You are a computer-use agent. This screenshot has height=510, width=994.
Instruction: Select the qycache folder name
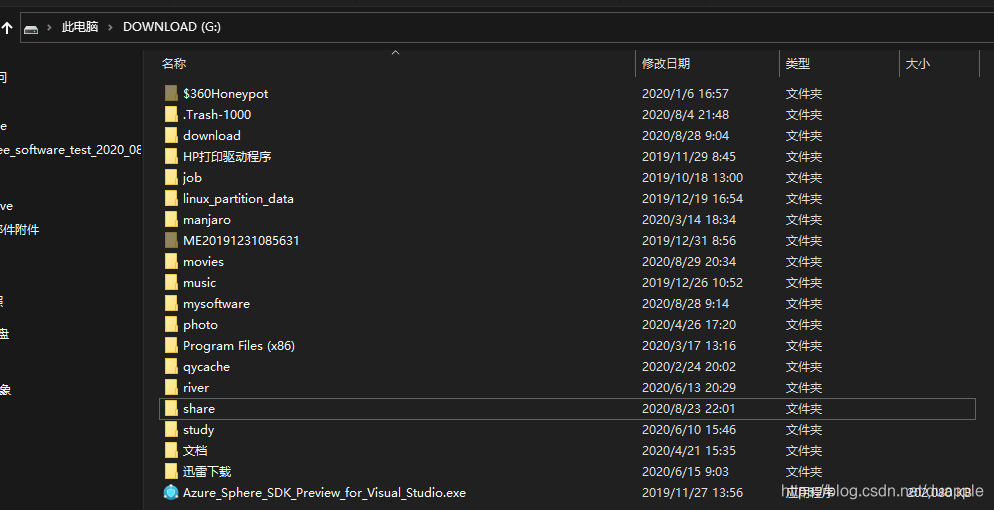click(207, 366)
